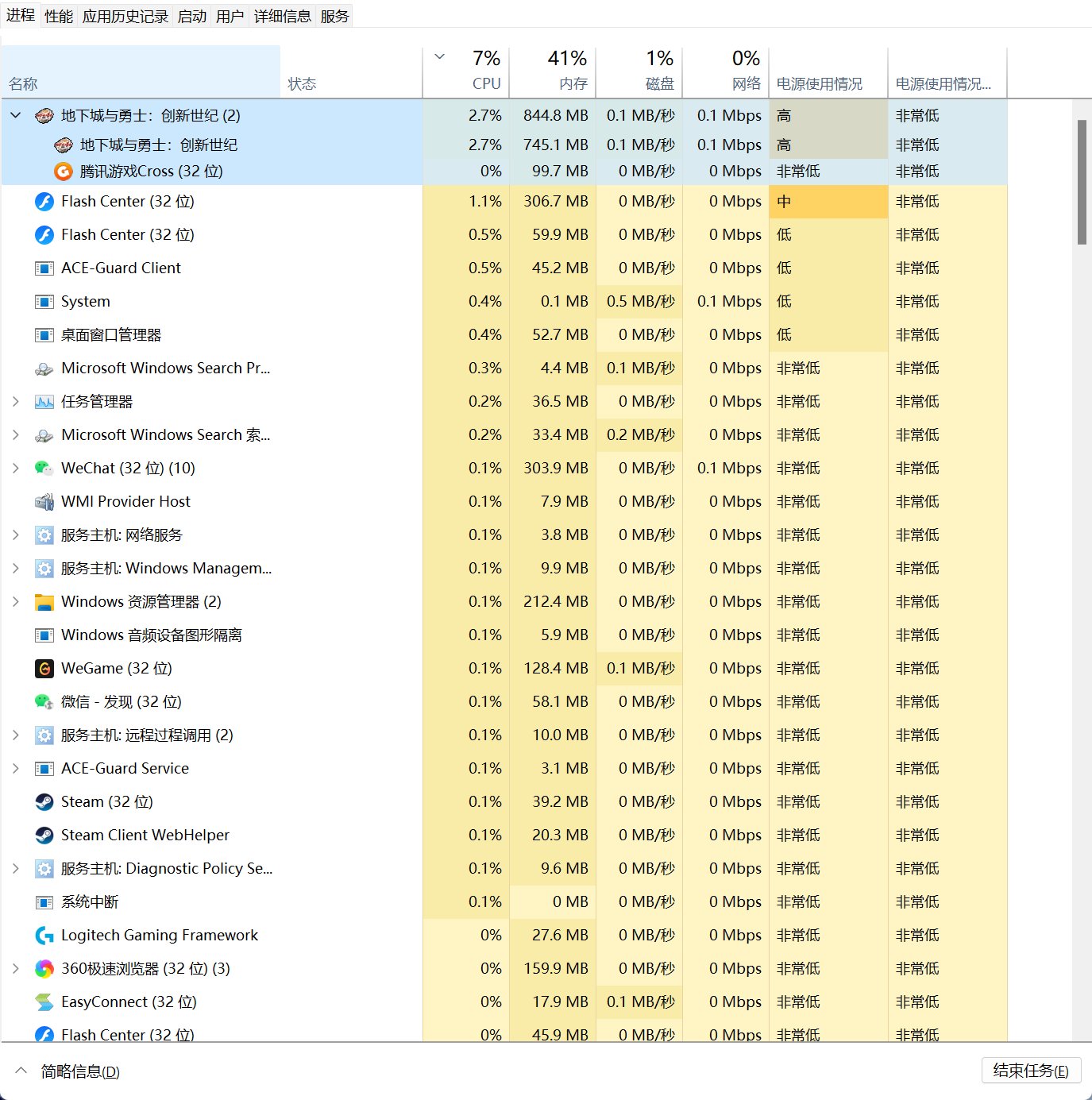Screen dimensions: 1092x1100
Task: Sort by first 电源使用情况 column
Action: point(828,71)
